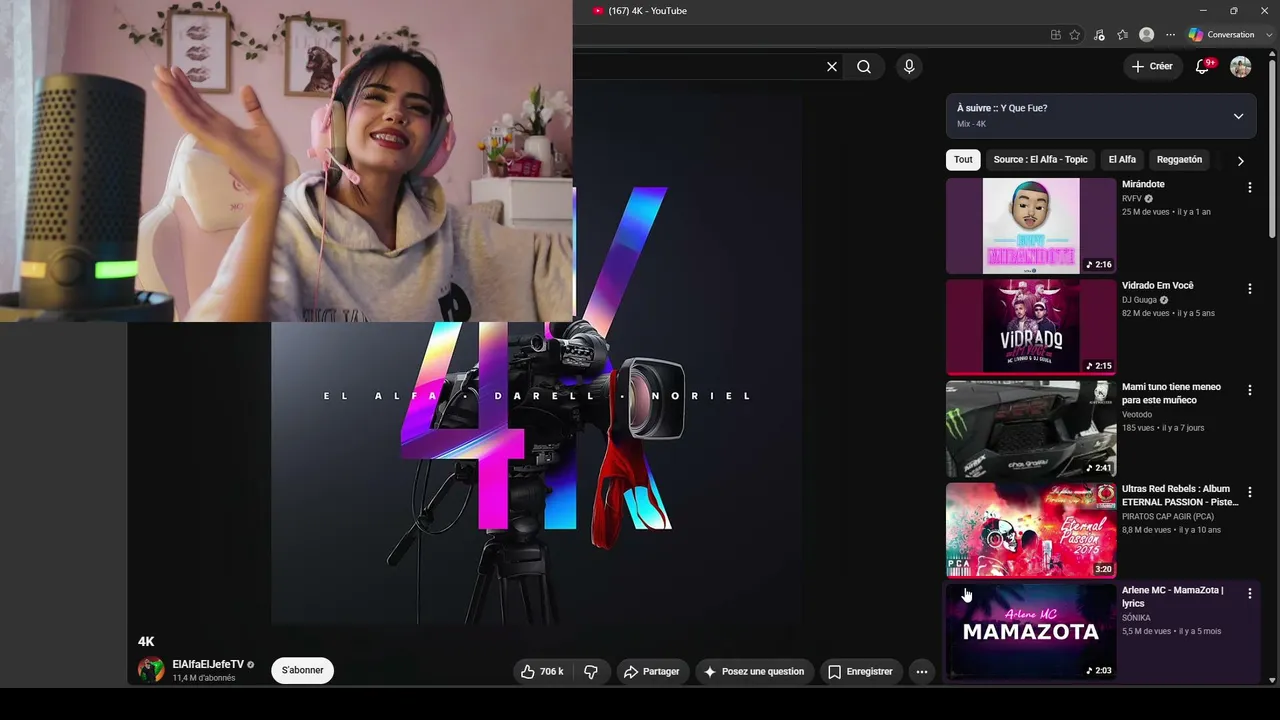Subscribe with the S'abonner button

coord(302,670)
